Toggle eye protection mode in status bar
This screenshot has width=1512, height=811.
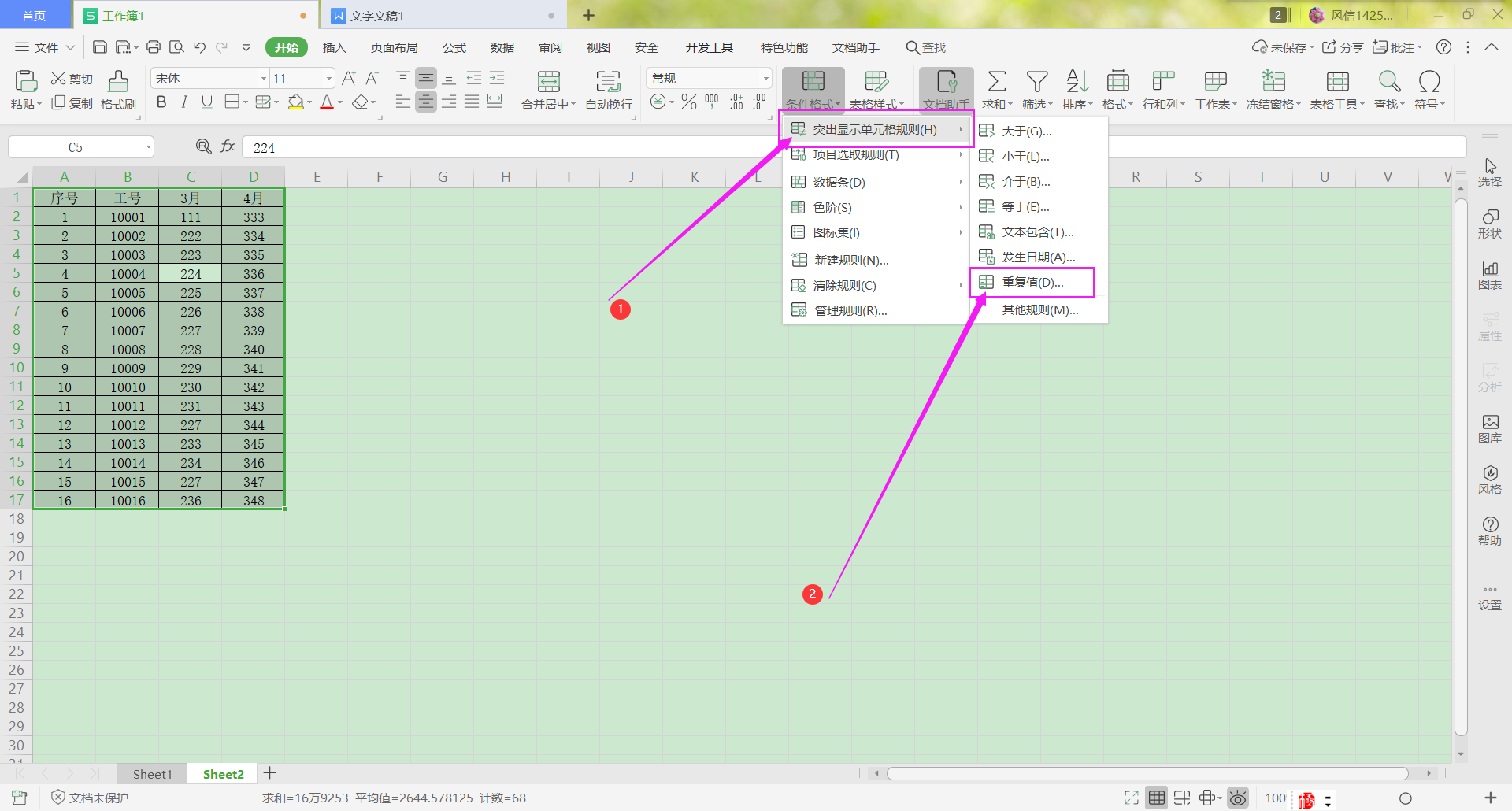point(1238,798)
